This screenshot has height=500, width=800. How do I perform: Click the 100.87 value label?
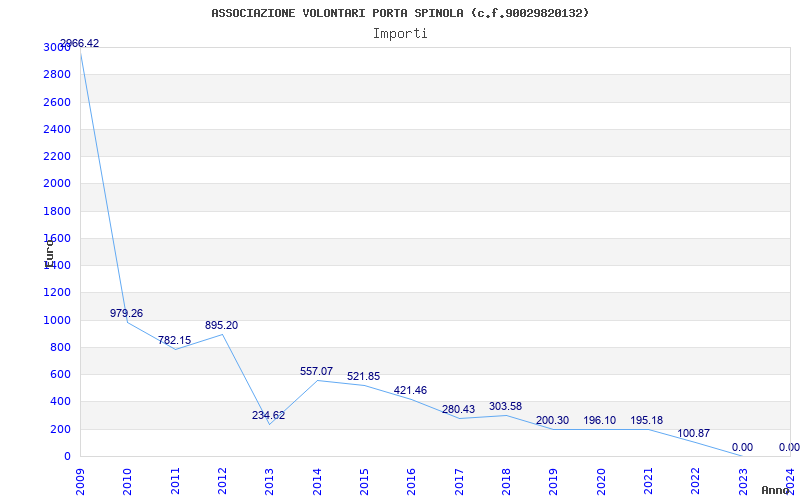[x=693, y=434]
